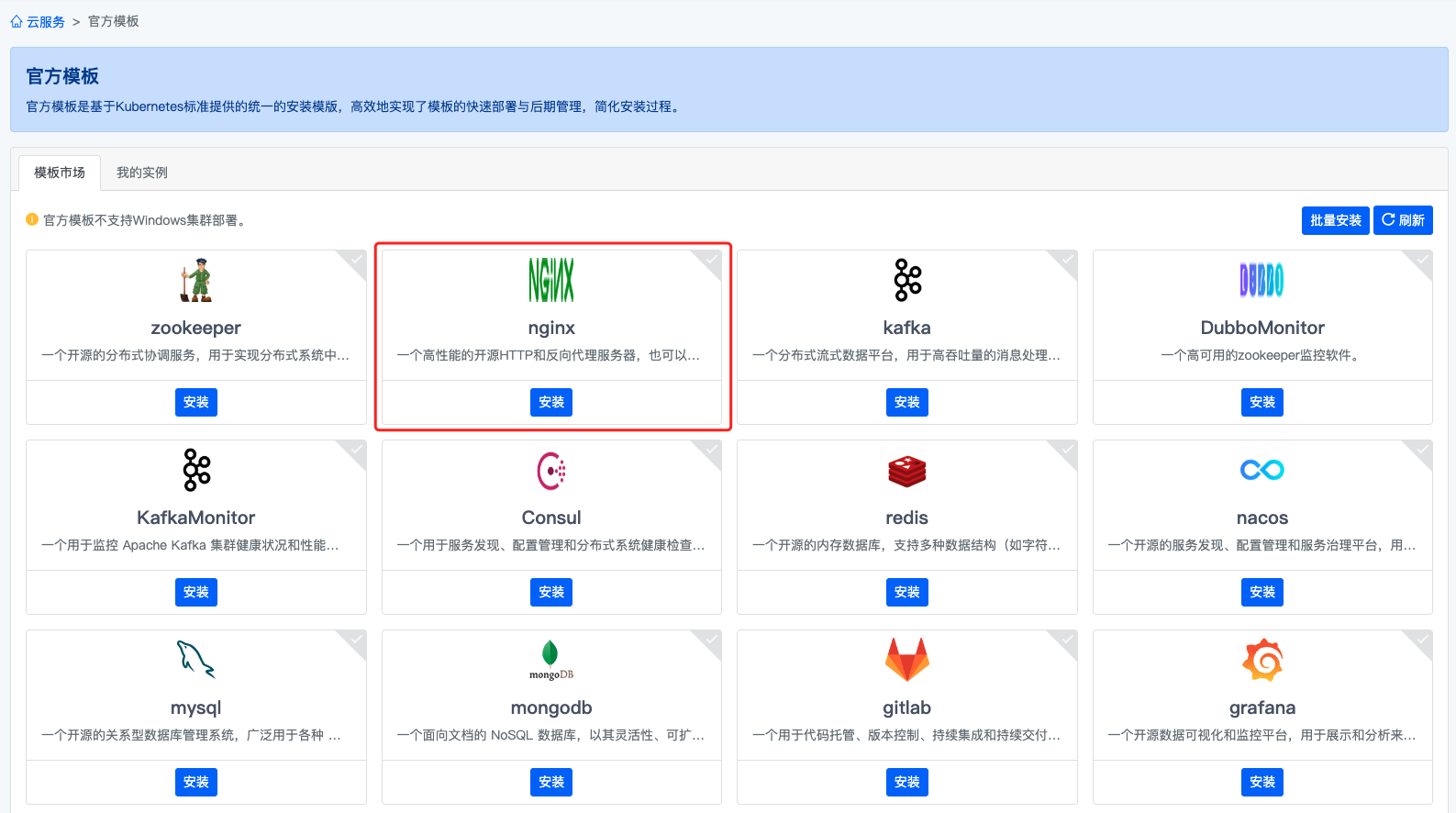Screen dimensions: 1456x813
Task: Install the DubboMonitor template
Action: (x=1262, y=402)
